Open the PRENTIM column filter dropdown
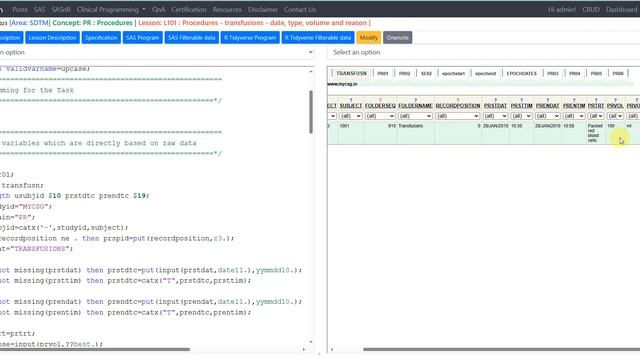The width and height of the screenshot is (640, 360). click(x=574, y=116)
